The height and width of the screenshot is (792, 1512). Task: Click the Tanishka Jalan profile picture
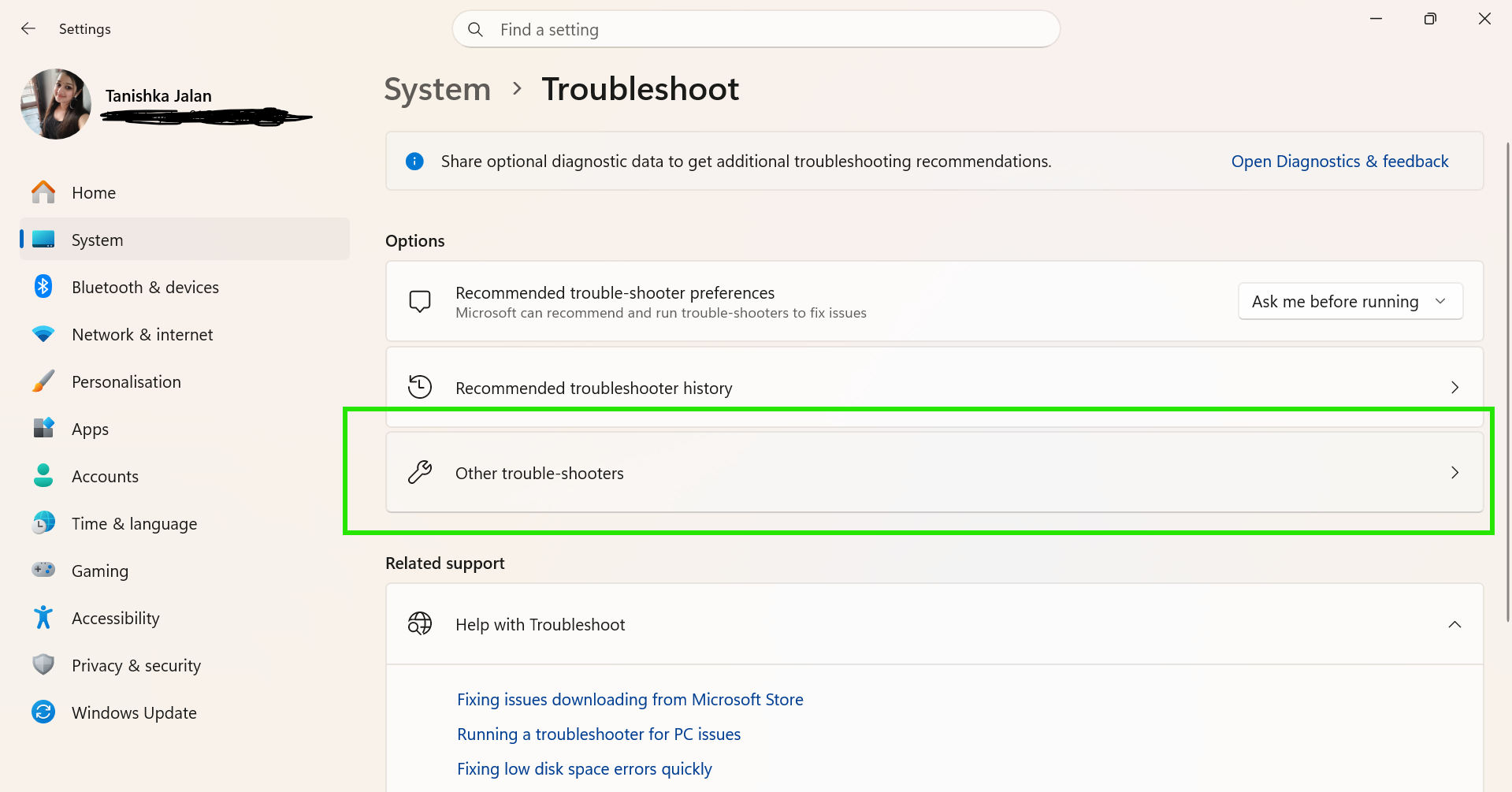pos(56,104)
